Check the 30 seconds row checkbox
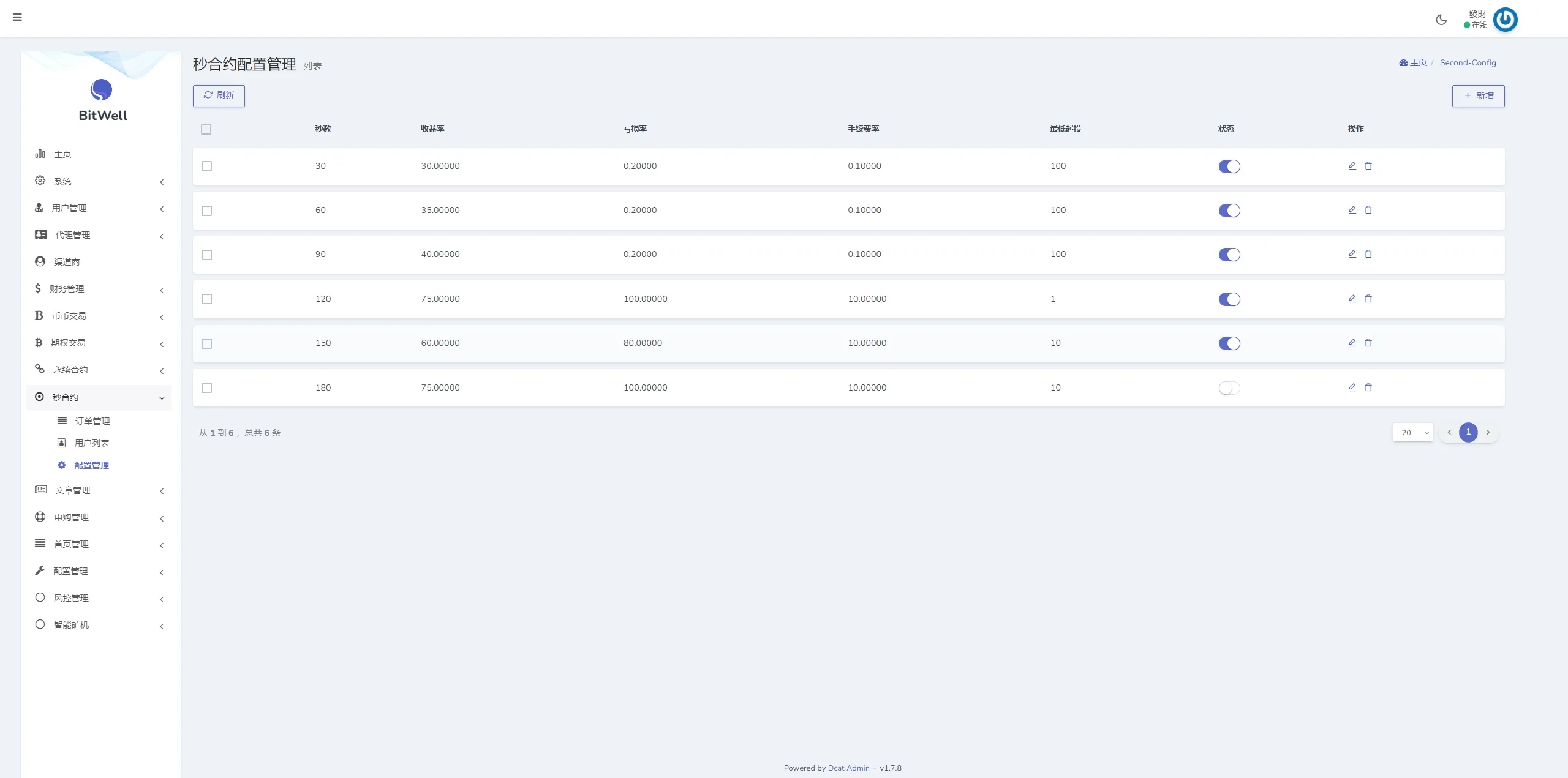 207,166
